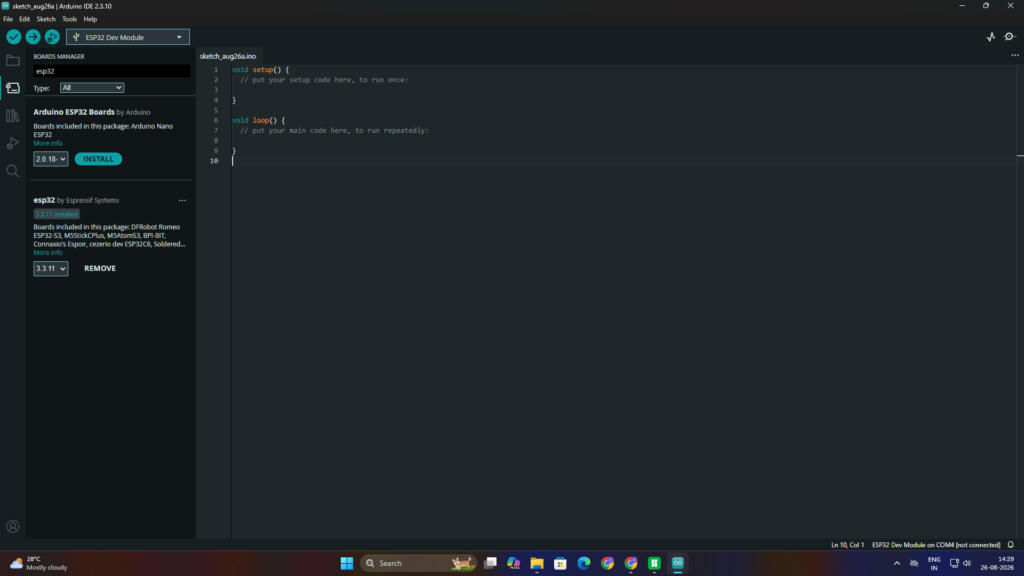Open ENG IN language indicator
The height and width of the screenshot is (576, 1024).
pyautogui.click(x=934, y=563)
